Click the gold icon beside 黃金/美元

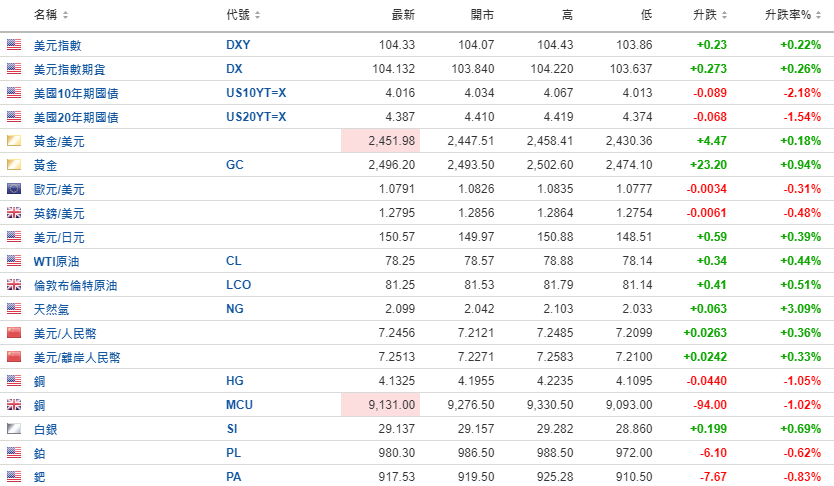(13, 141)
